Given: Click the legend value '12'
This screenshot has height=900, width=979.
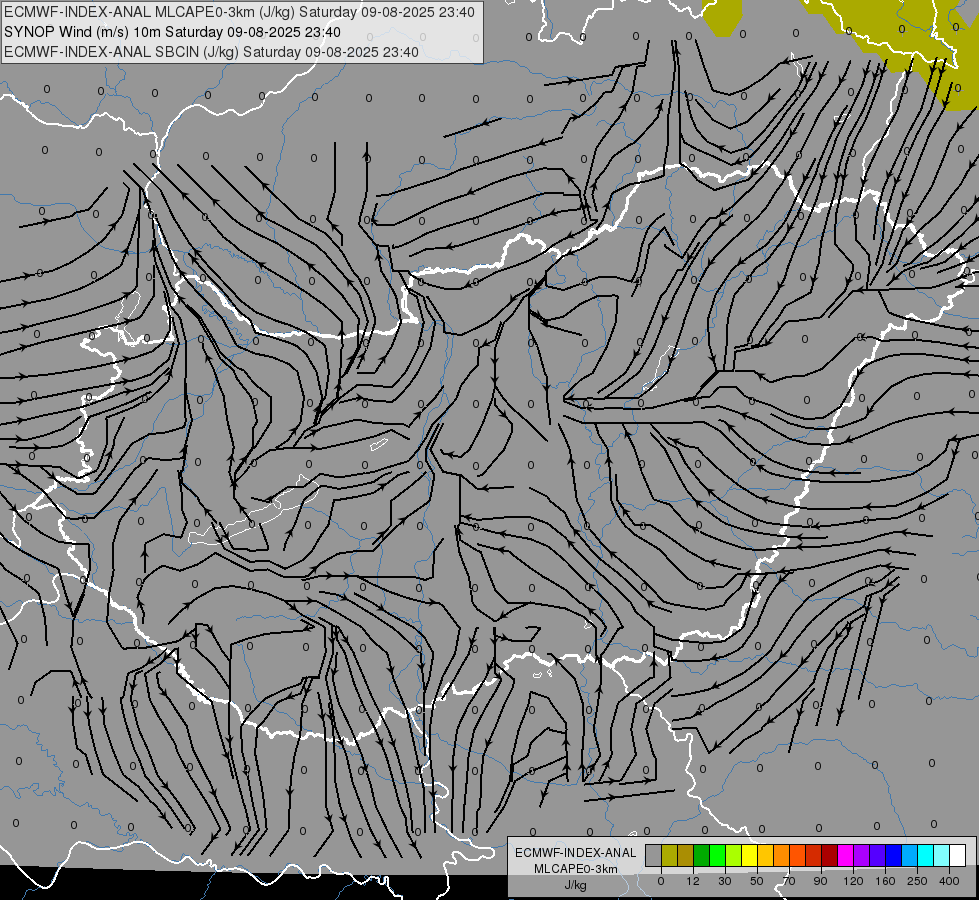Looking at the screenshot, I should pyautogui.click(x=693, y=881).
